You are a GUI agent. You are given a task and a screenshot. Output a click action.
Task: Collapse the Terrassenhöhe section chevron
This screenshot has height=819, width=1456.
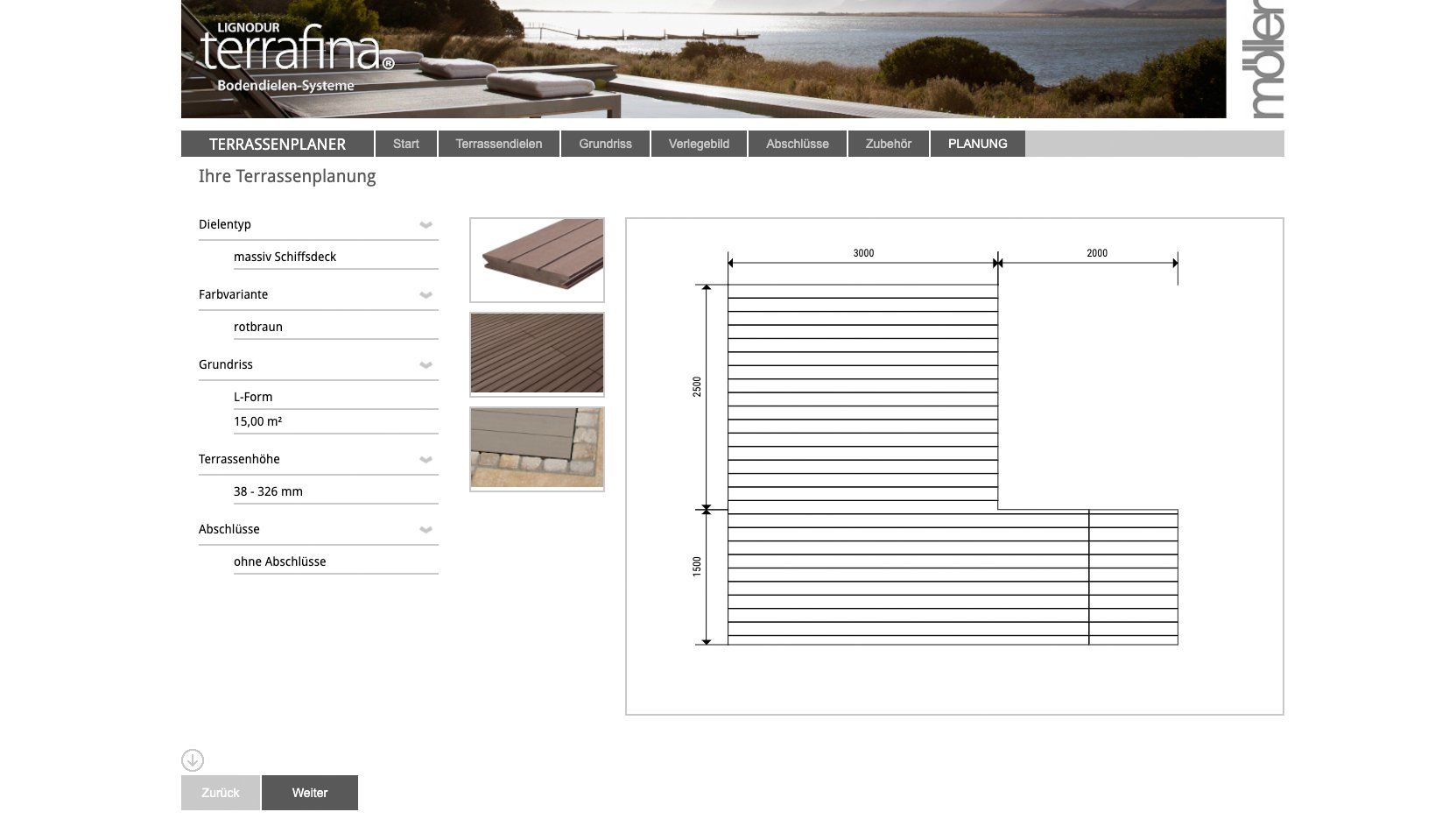[426, 460]
